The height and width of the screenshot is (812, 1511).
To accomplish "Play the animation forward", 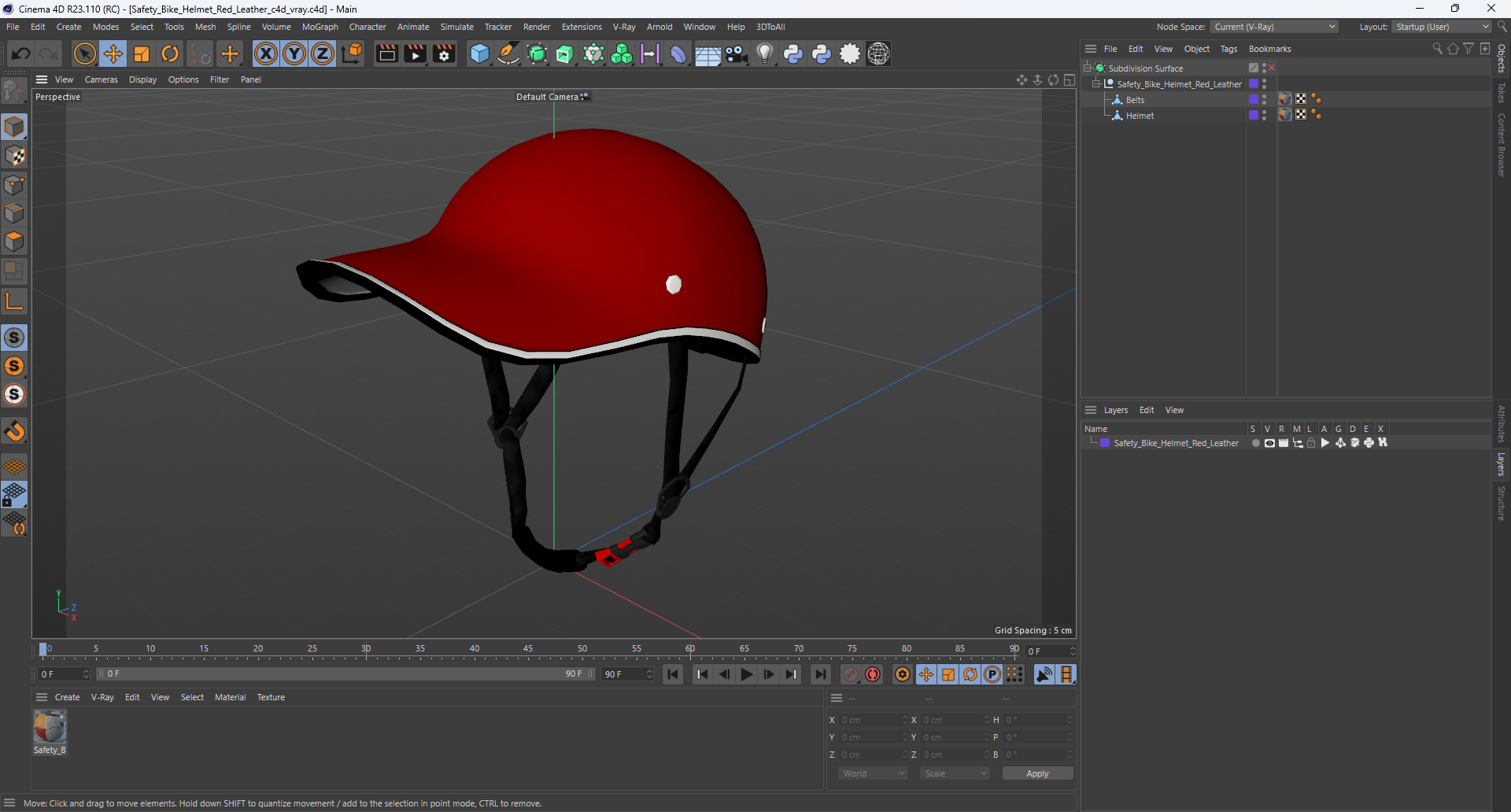I will [746, 674].
